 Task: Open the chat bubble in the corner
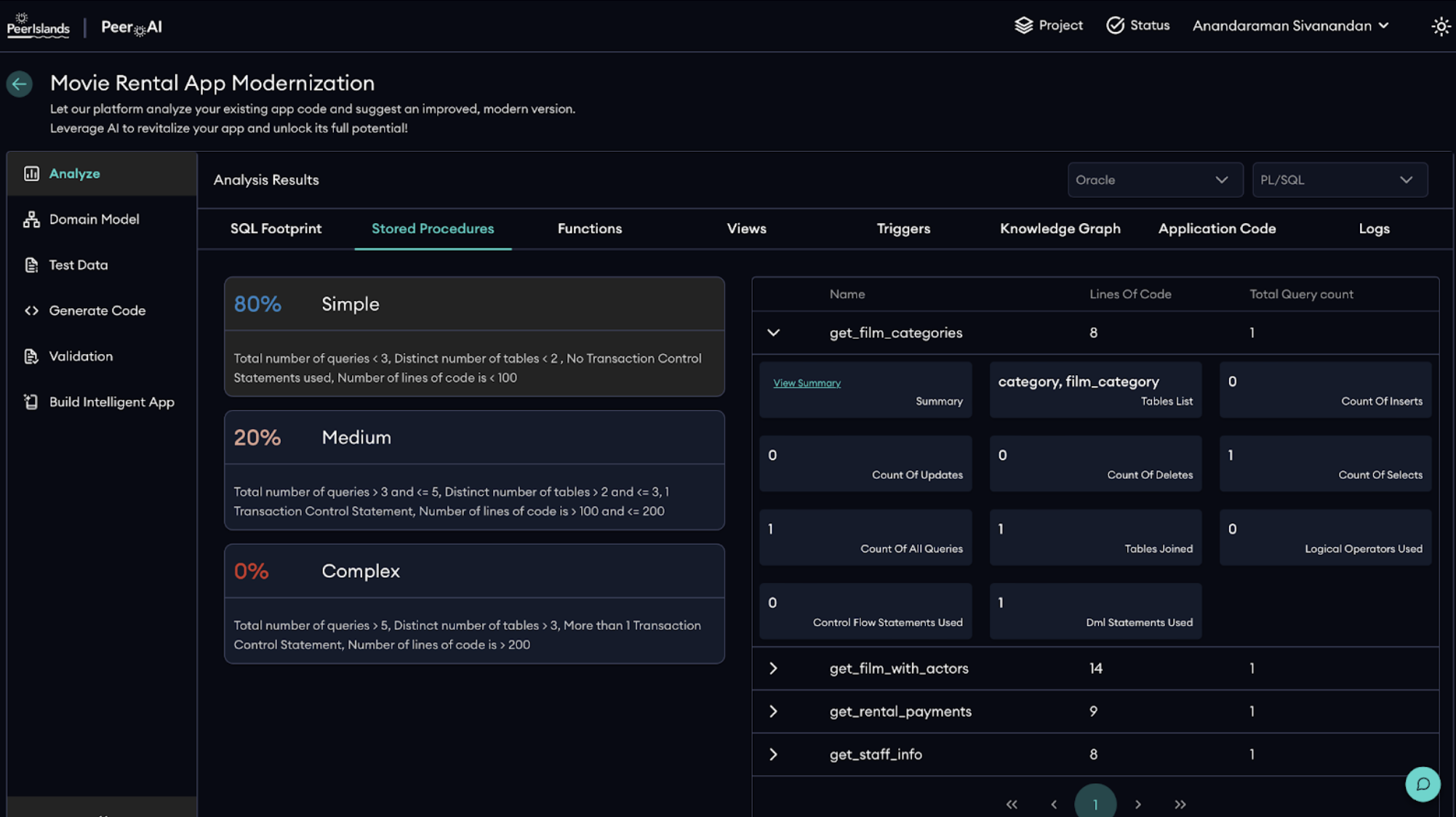(1423, 784)
